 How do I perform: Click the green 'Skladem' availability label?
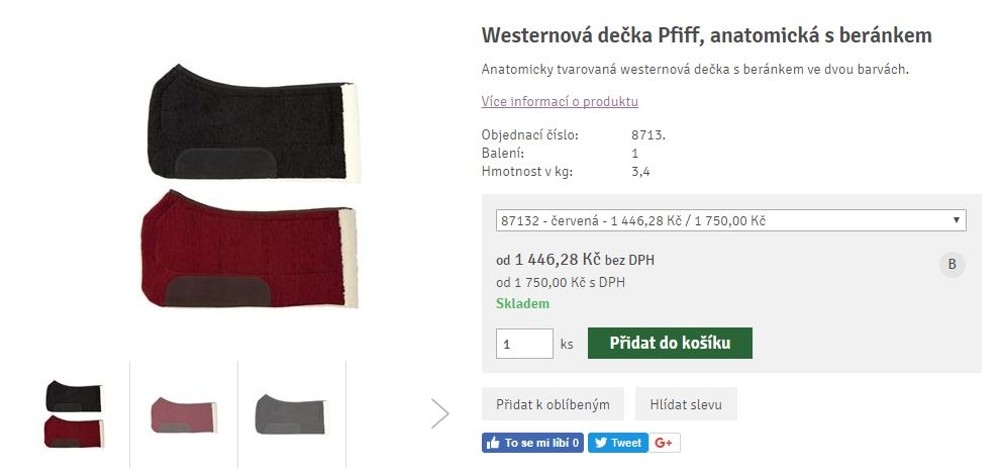coord(522,304)
